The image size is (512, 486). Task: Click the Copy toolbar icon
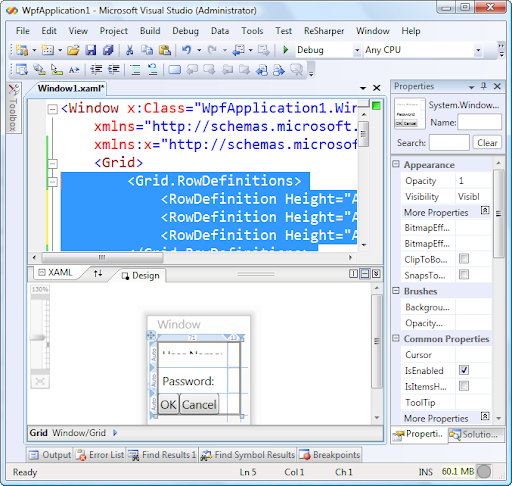point(147,50)
